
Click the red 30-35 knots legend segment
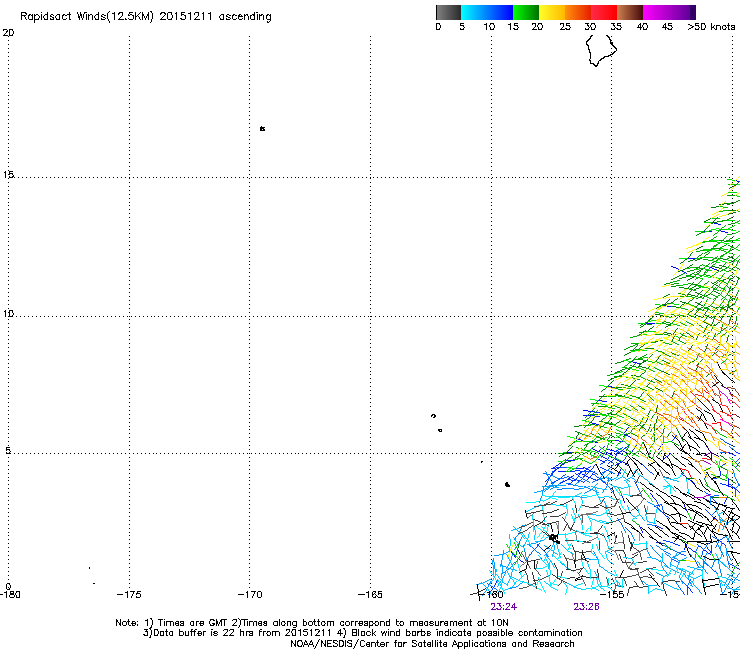tap(604, 12)
